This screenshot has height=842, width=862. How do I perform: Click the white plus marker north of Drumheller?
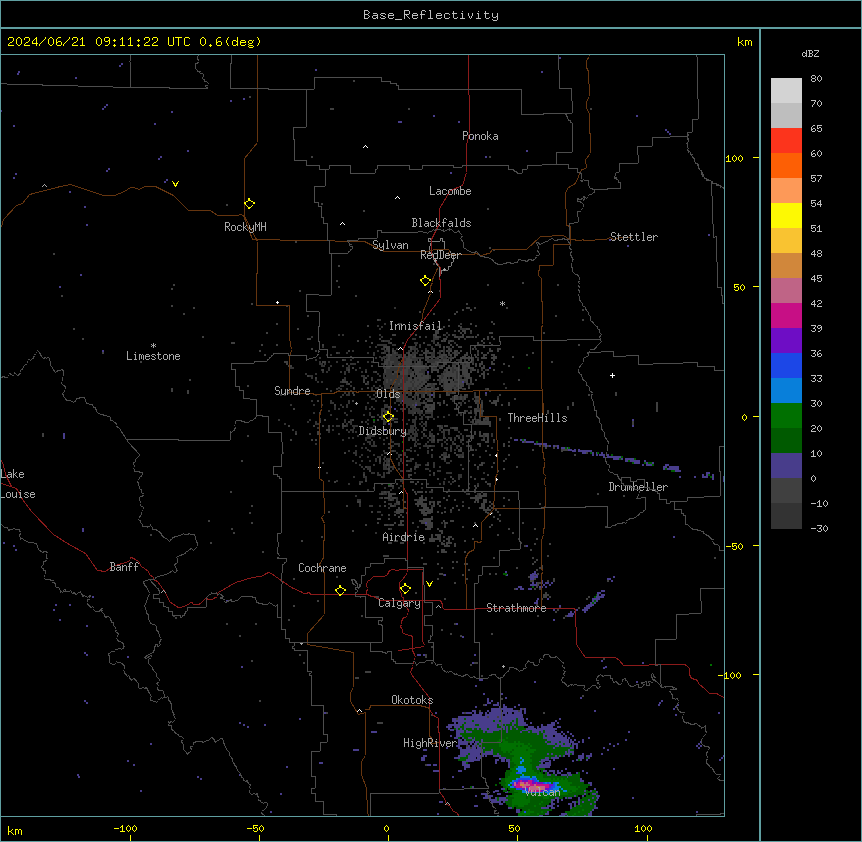pos(612,375)
